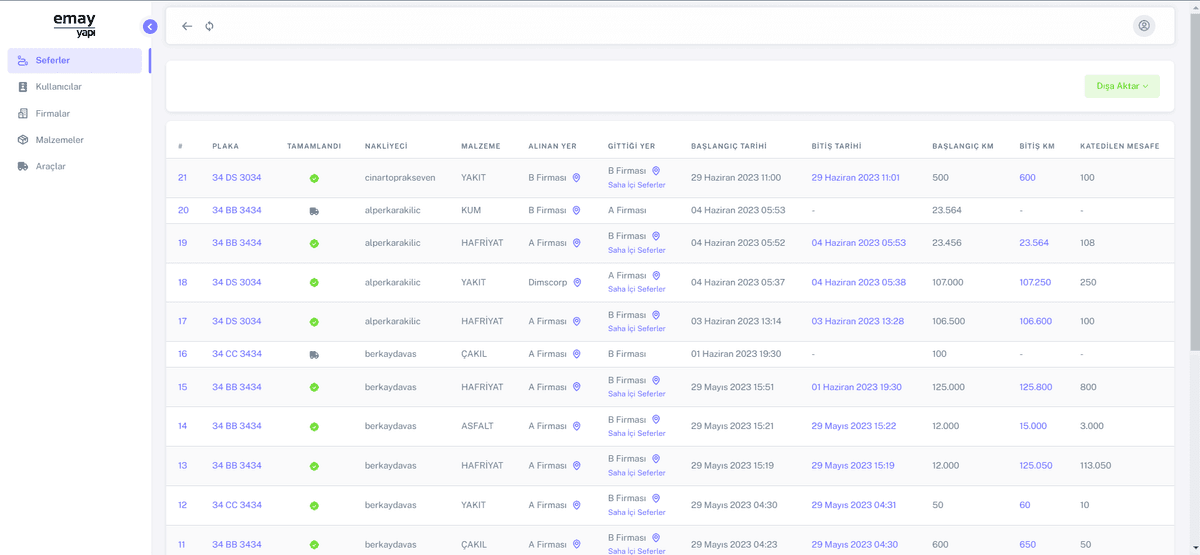The width and height of the screenshot is (1200, 555).
Task: Click end date 01 Haziran 2023 19:30
Action: tap(856, 387)
